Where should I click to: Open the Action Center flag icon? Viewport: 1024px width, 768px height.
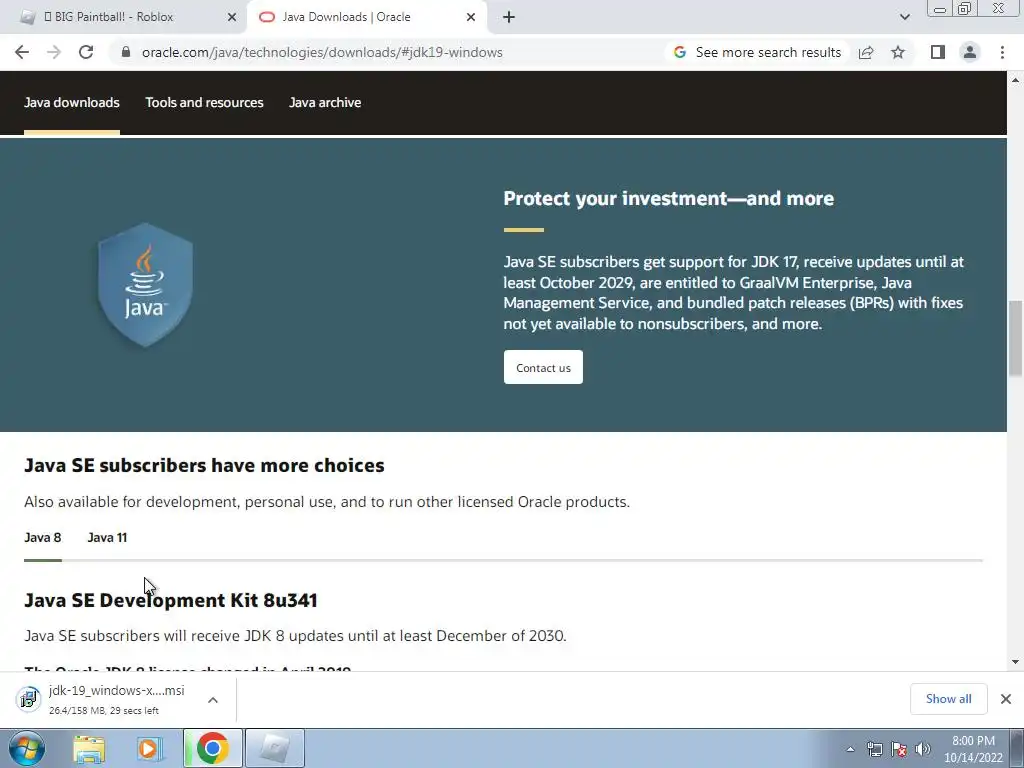tap(899, 749)
